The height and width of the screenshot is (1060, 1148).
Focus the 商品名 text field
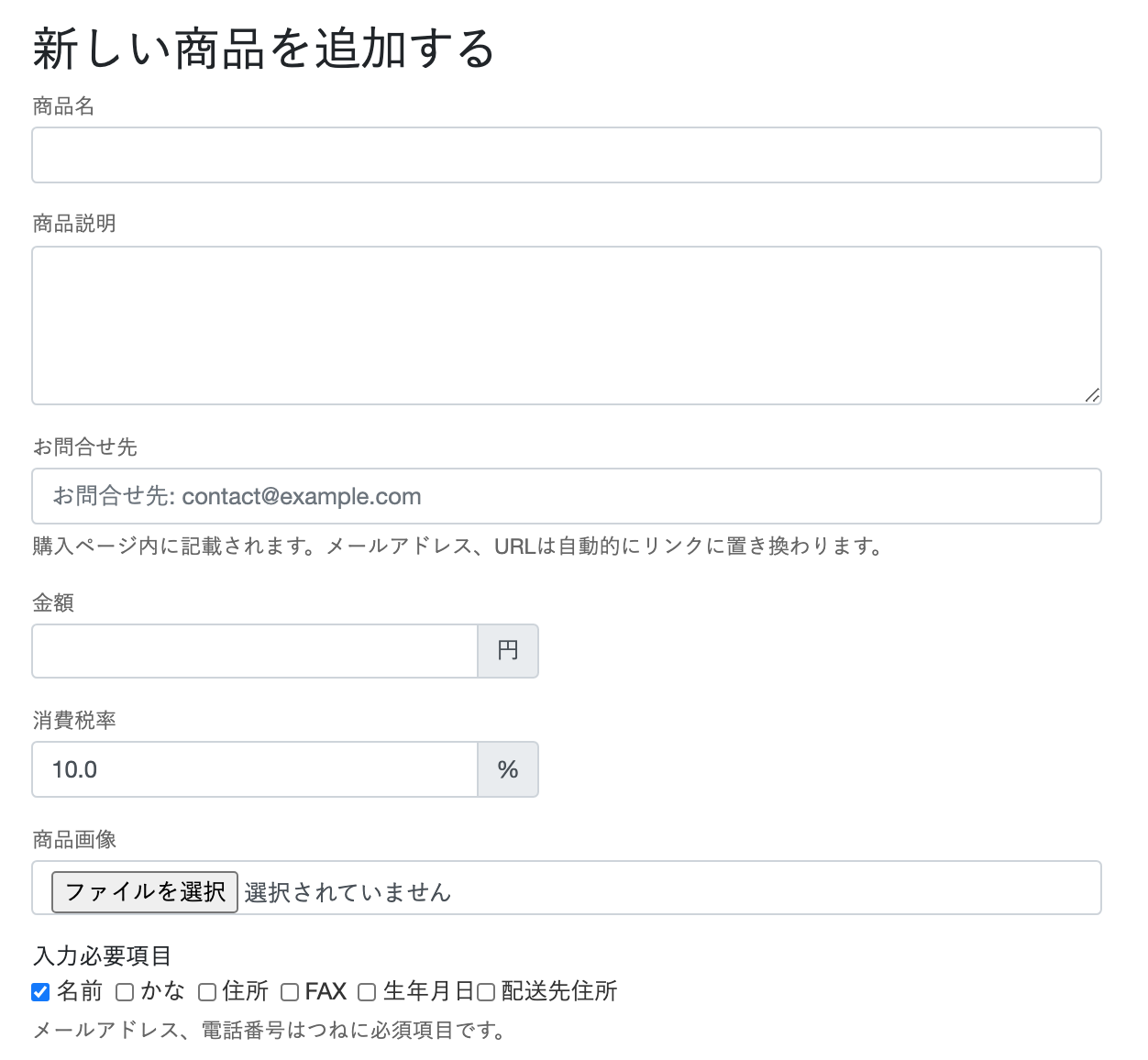tap(566, 155)
